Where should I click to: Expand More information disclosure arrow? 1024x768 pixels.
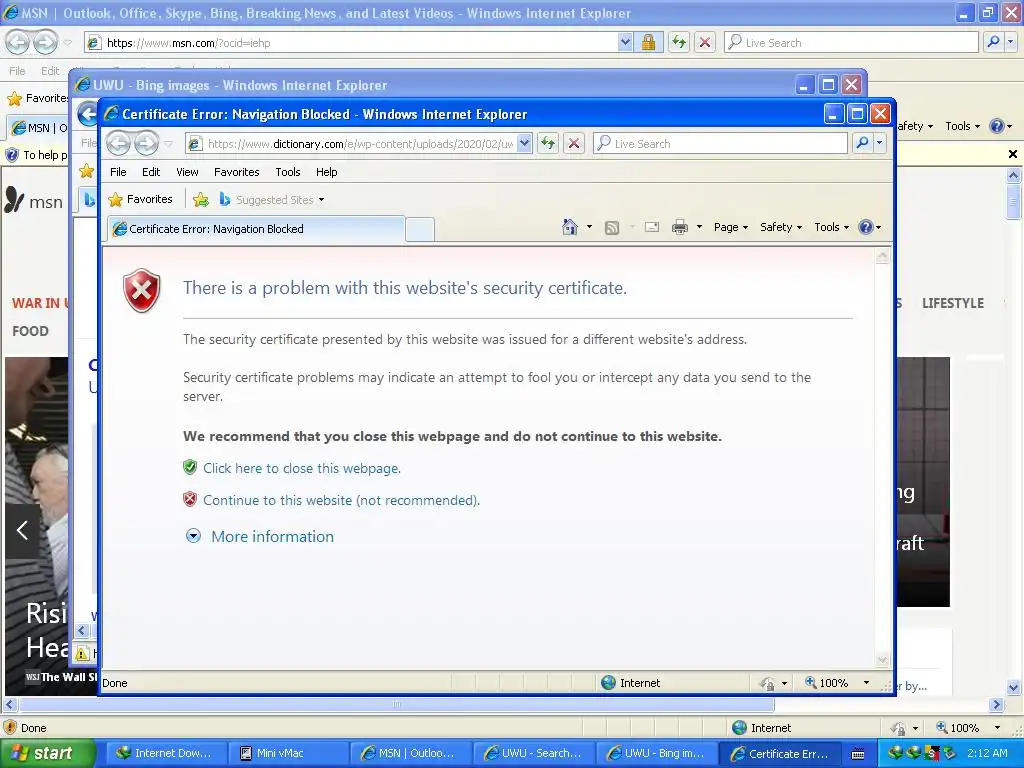click(193, 536)
